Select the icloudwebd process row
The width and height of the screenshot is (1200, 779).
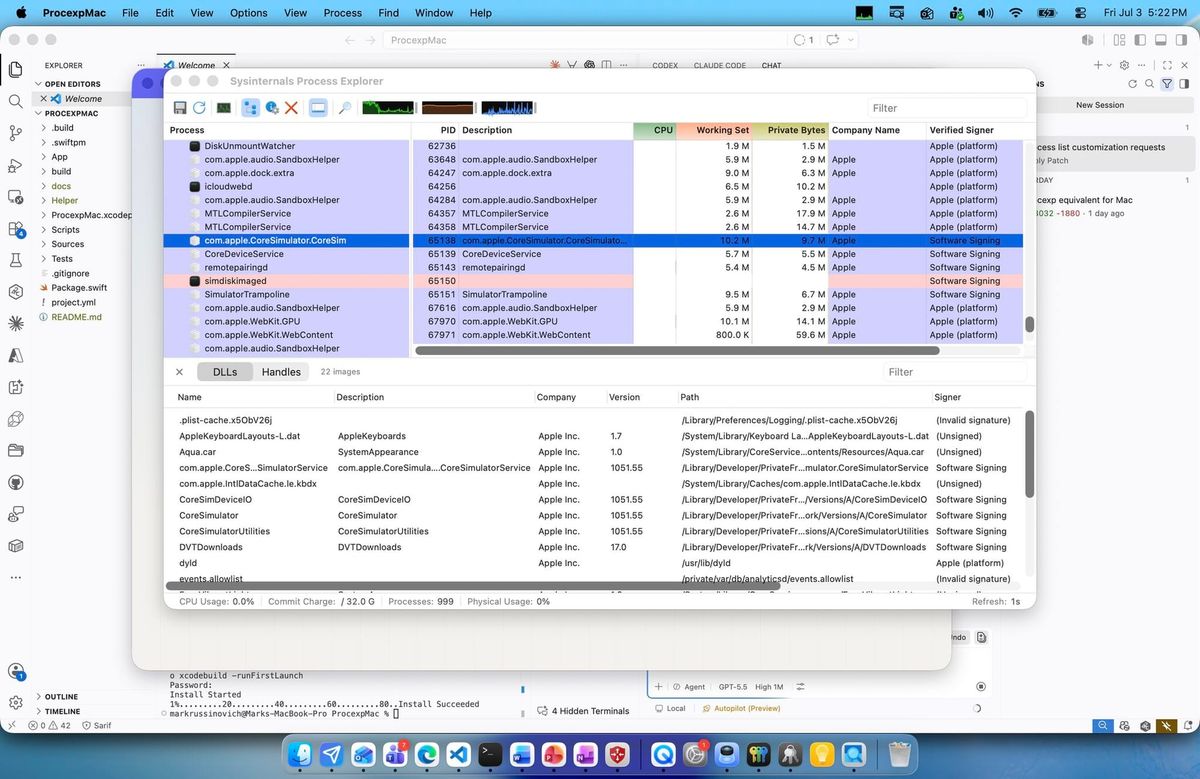593,187
